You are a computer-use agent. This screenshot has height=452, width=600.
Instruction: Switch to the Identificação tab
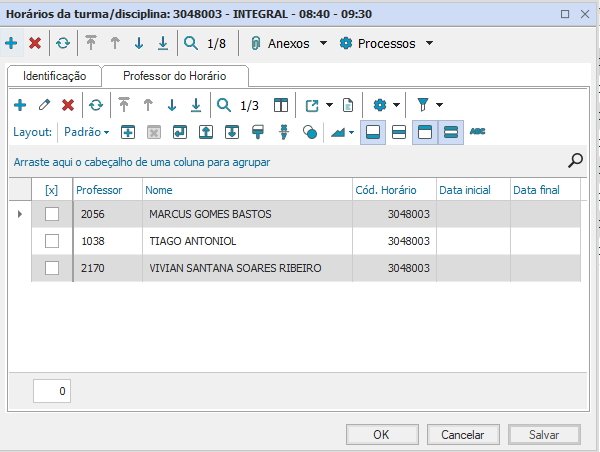[54, 76]
